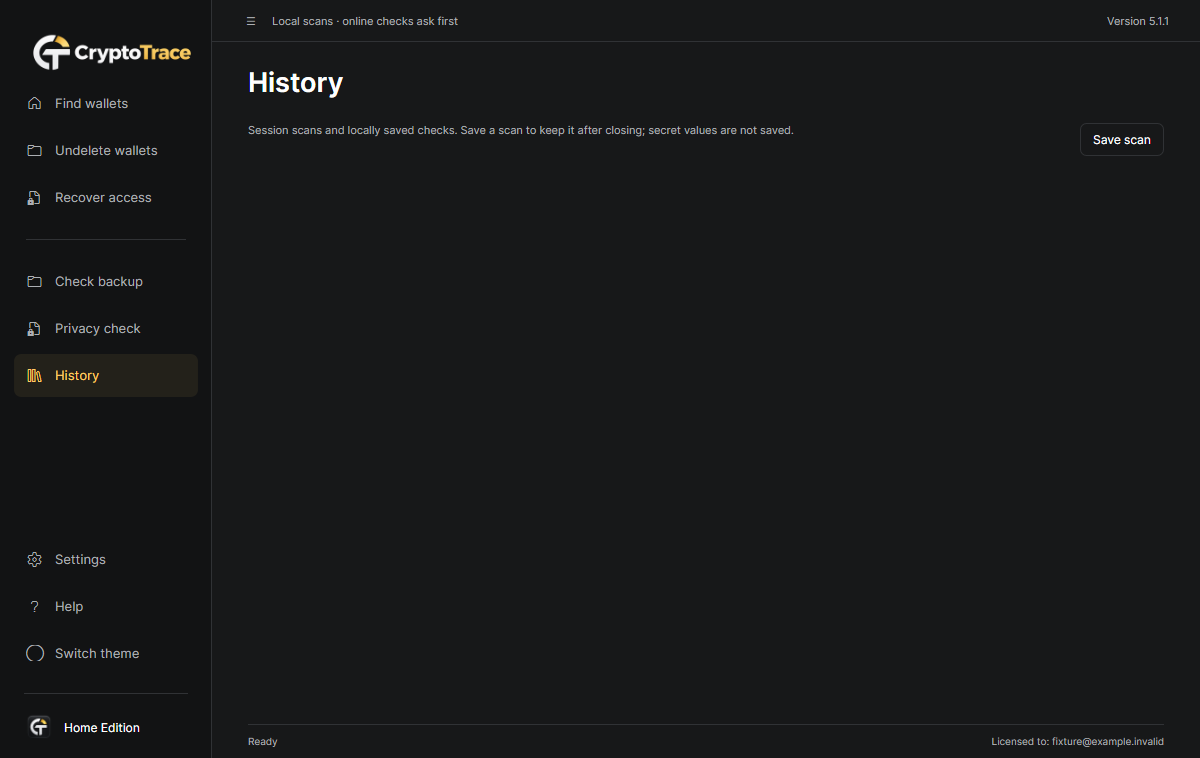Click the Undelete wallets folder icon

tap(34, 150)
